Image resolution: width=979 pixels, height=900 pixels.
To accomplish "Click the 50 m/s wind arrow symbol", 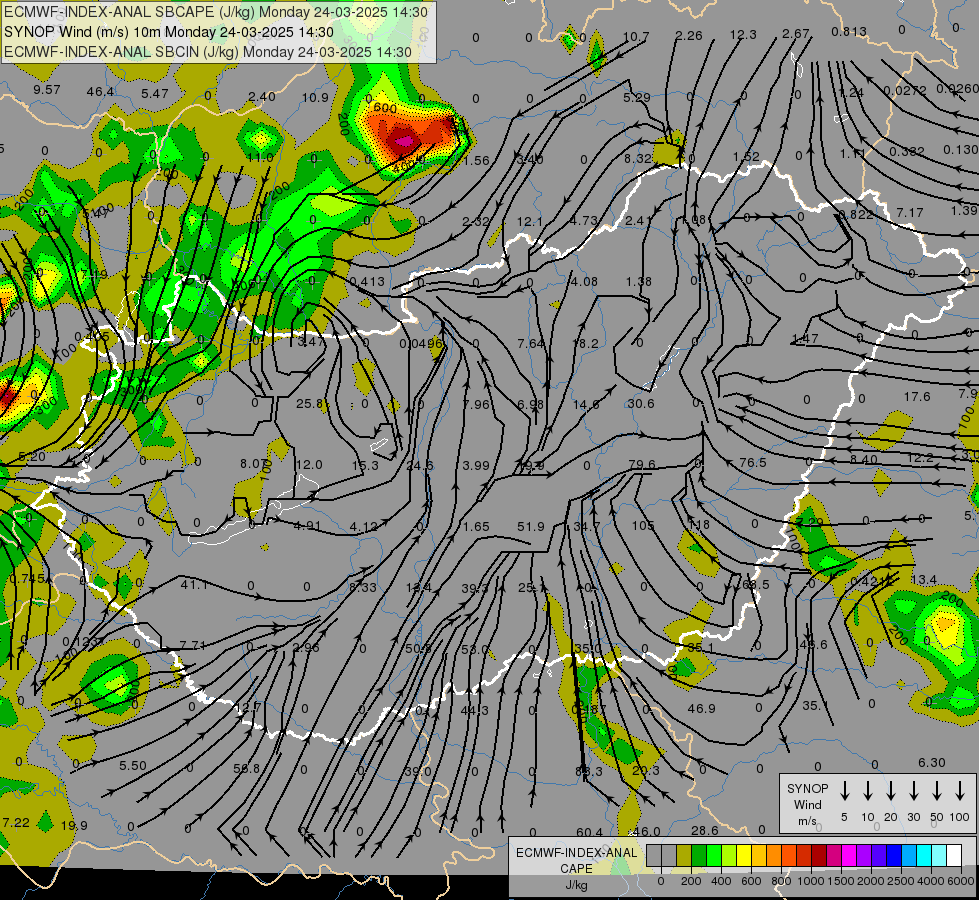I will coord(937,791).
